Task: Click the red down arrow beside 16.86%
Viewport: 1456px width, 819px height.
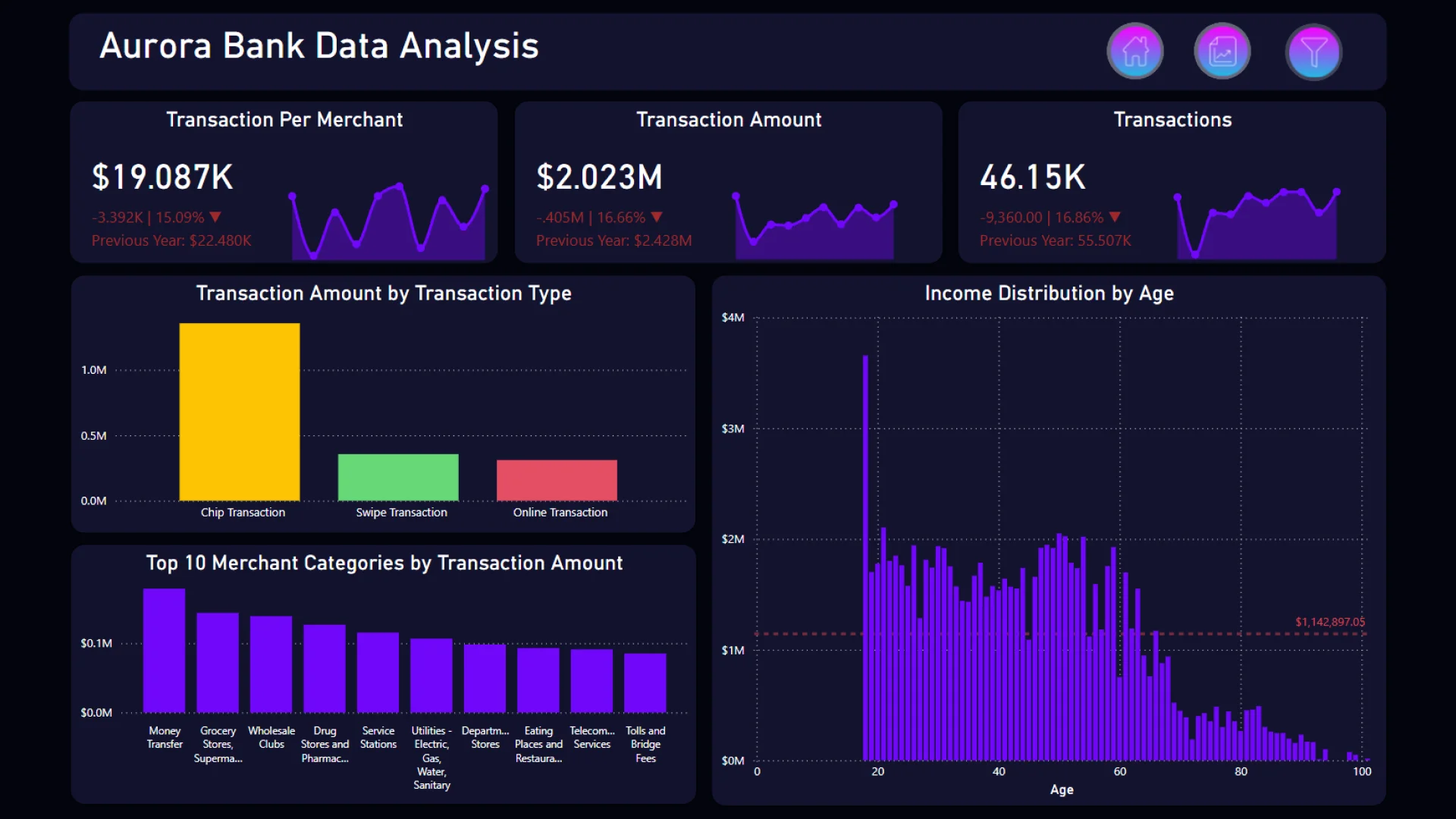Action: [1115, 217]
